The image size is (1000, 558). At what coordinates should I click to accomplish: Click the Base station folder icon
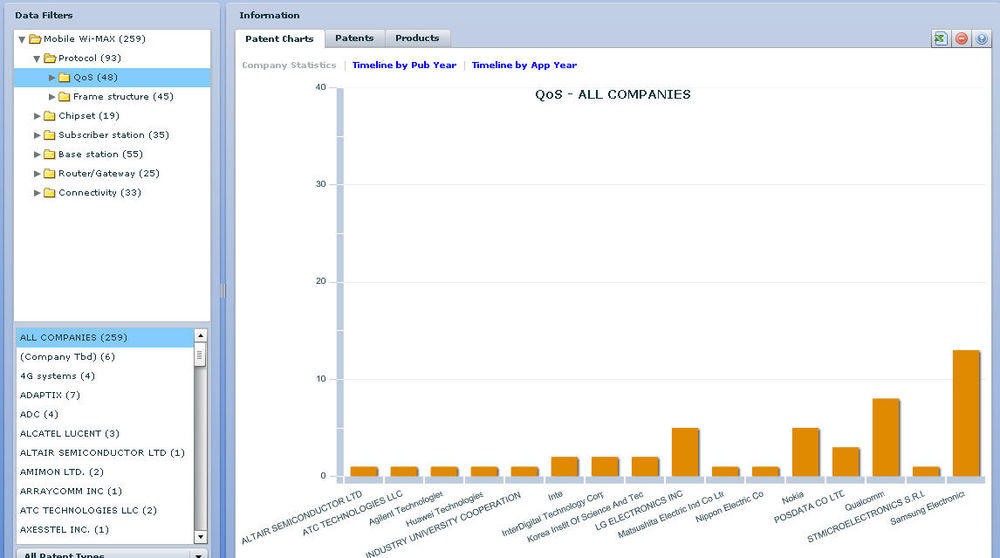49,154
